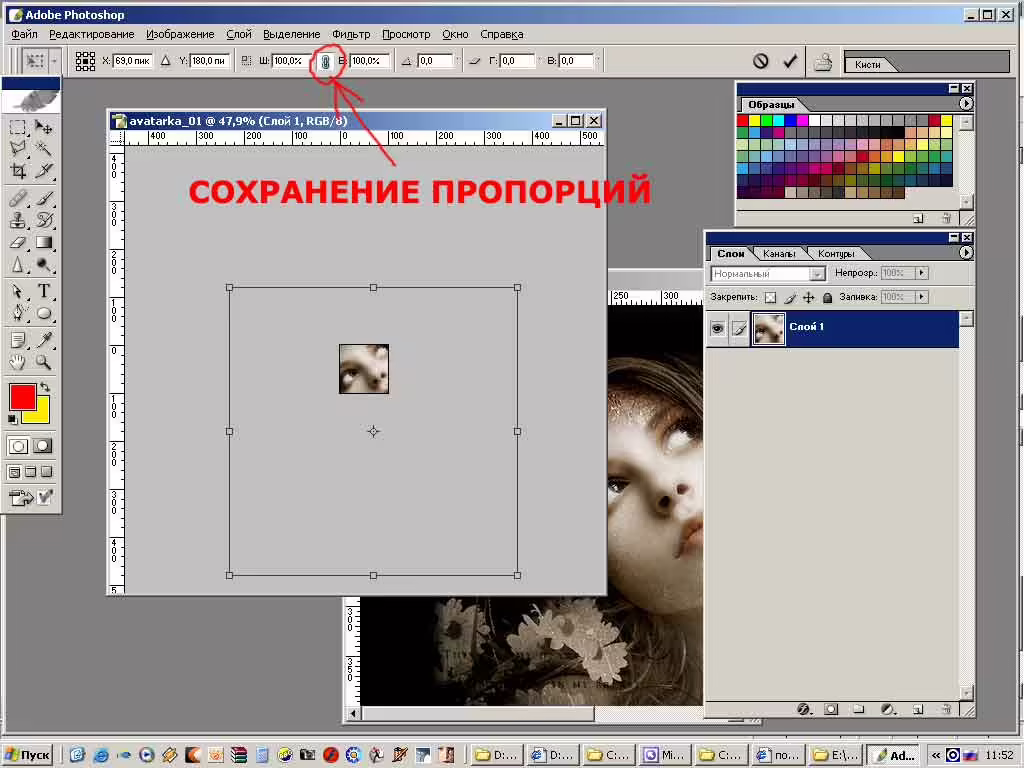Select the Healing Brush tool
The height and width of the screenshot is (768, 1024).
point(18,198)
